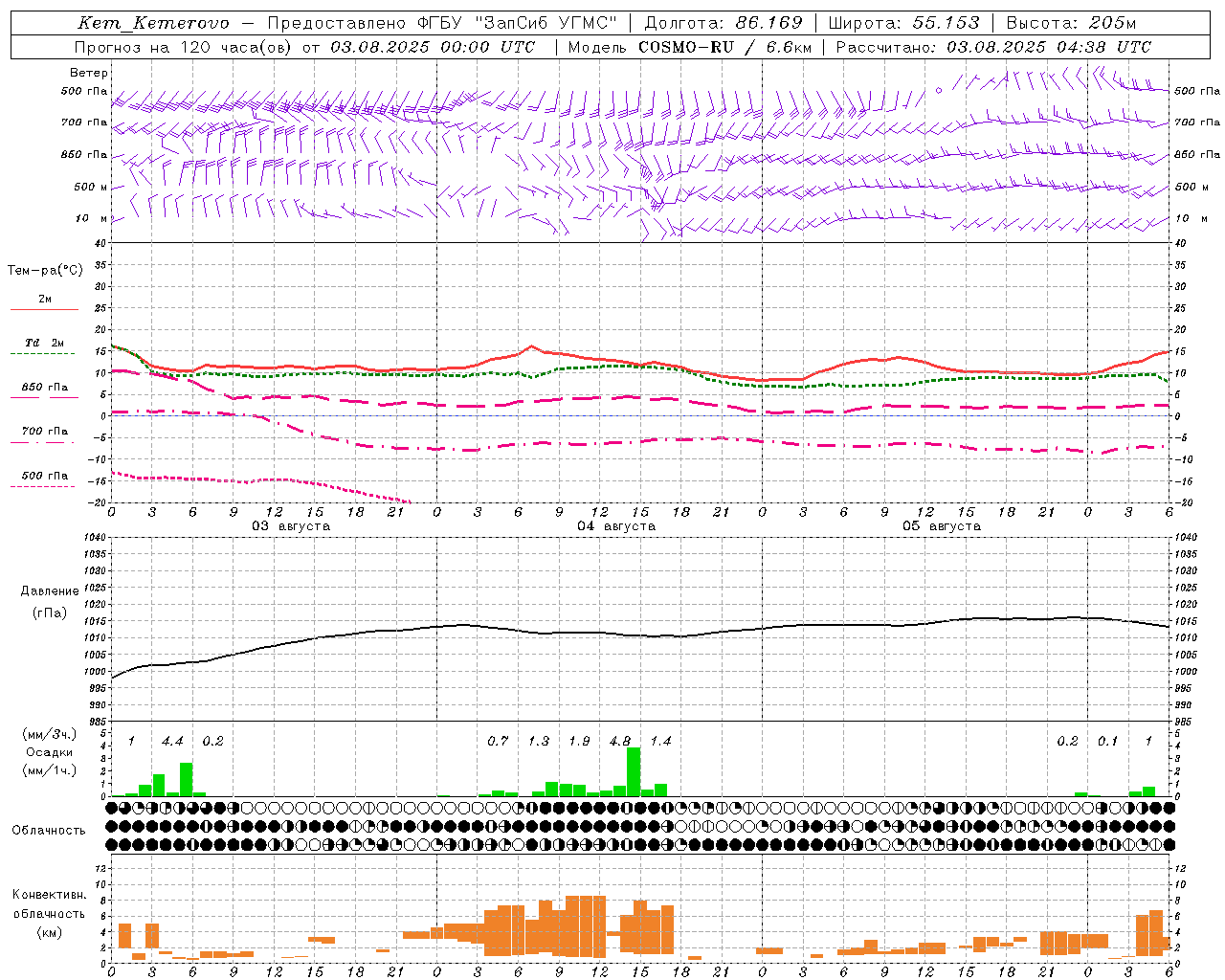The image size is (1225, 980).
Task: Click the 'Ветер' wind panel label
Action: (x=89, y=73)
